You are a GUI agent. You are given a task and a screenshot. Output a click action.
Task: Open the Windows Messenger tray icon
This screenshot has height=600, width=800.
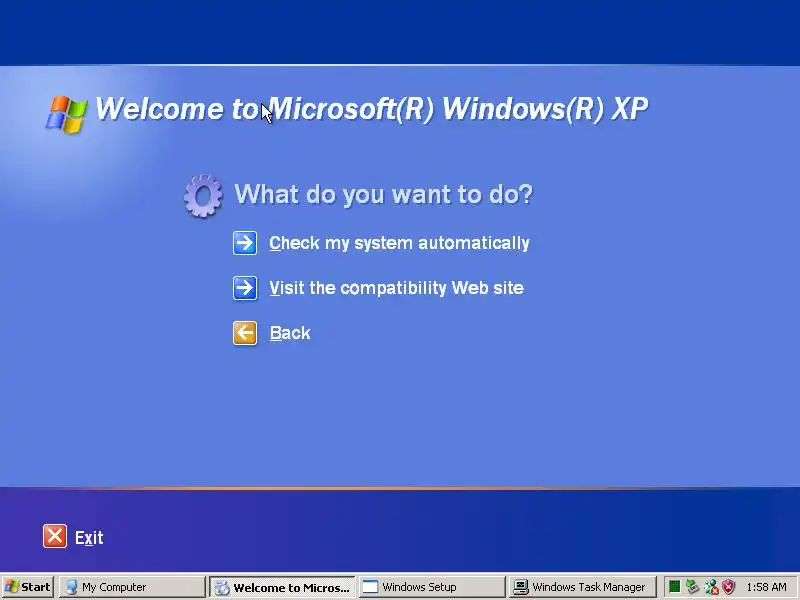point(711,587)
